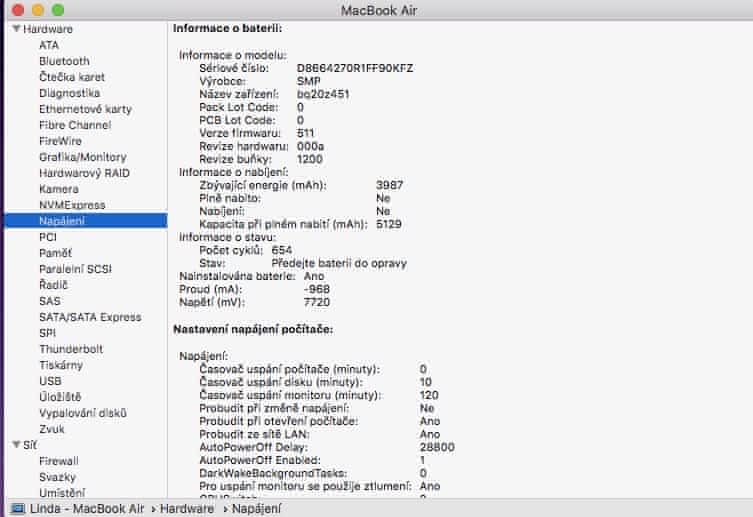Open SATA/SATA Express entry
This screenshot has width=753, height=517.
tap(90, 317)
